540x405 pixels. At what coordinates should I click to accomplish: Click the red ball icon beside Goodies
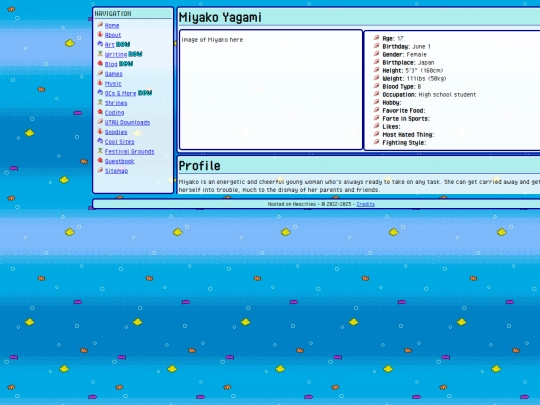100,132
